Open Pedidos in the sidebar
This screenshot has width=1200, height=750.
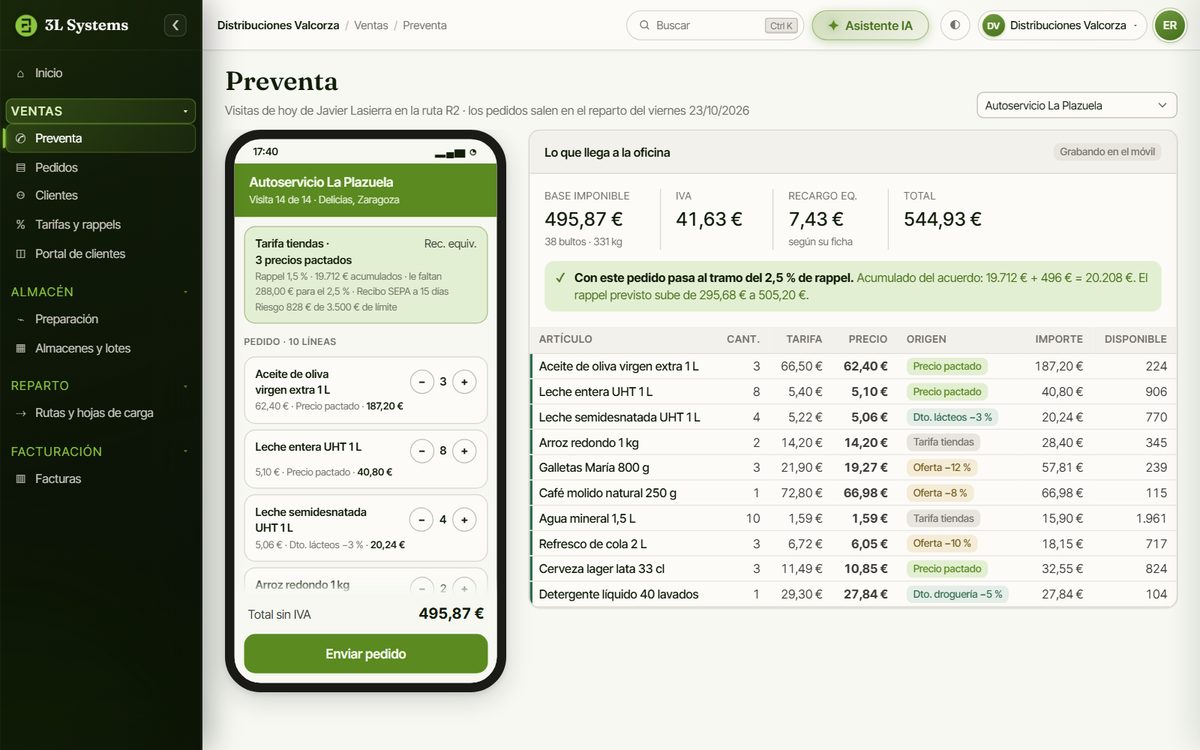click(101, 167)
